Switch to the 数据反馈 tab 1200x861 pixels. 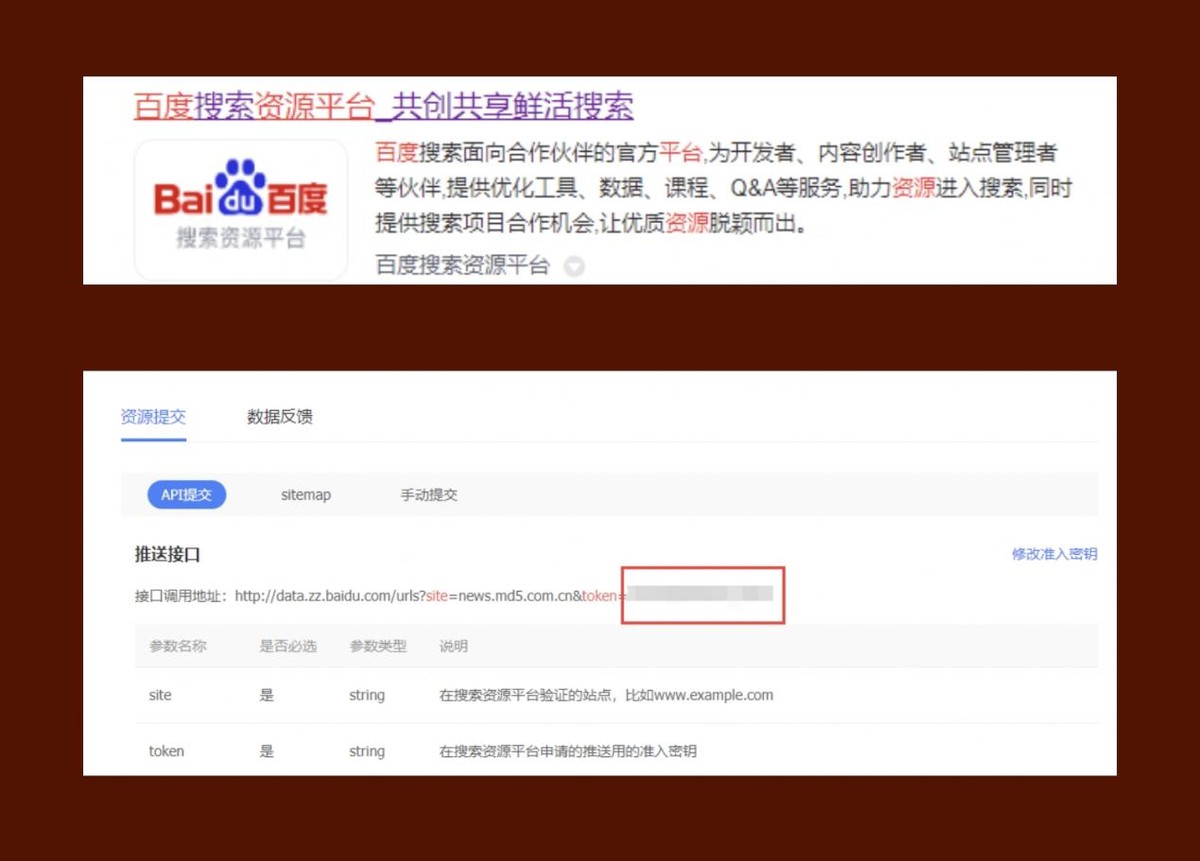(x=277, y=417)
